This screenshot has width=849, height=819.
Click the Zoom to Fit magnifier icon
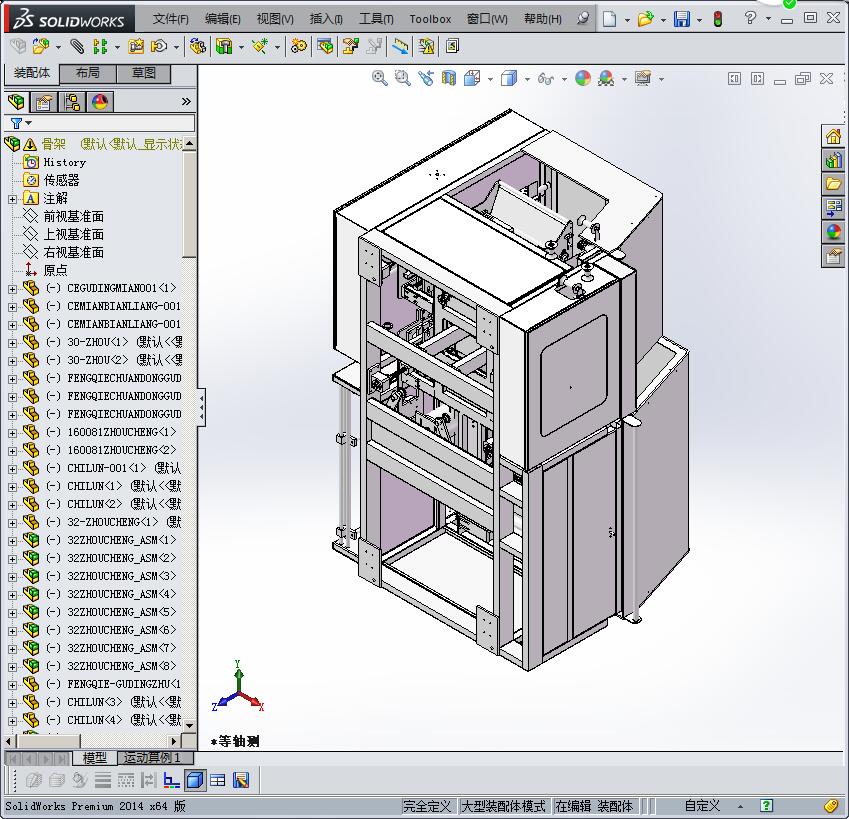380,78
